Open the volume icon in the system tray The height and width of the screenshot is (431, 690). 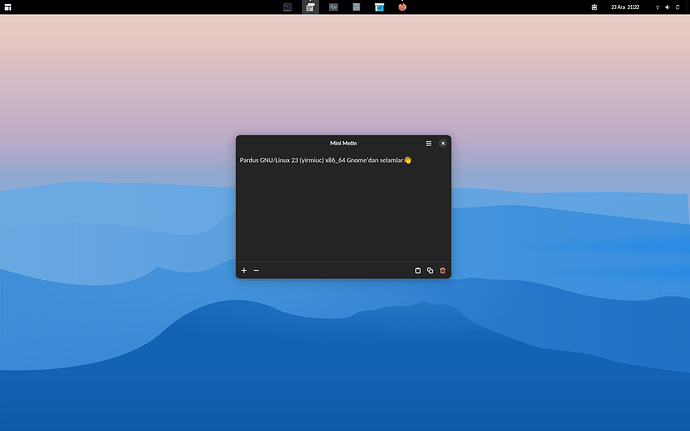(x=668, y=7)
